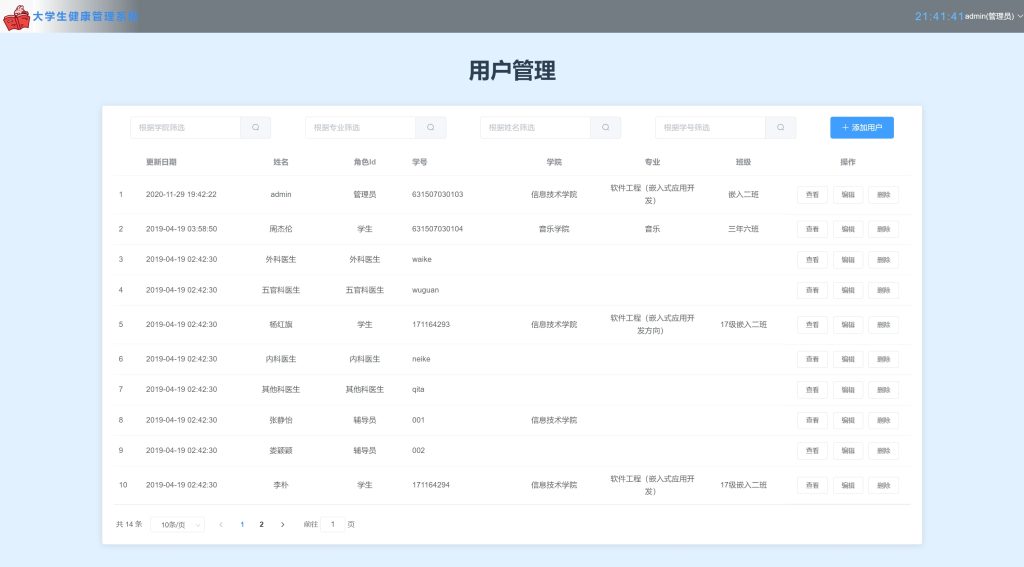Screen dimensions: 1024x567
Task: Edit the waike user row
Action: coord(848,260)
